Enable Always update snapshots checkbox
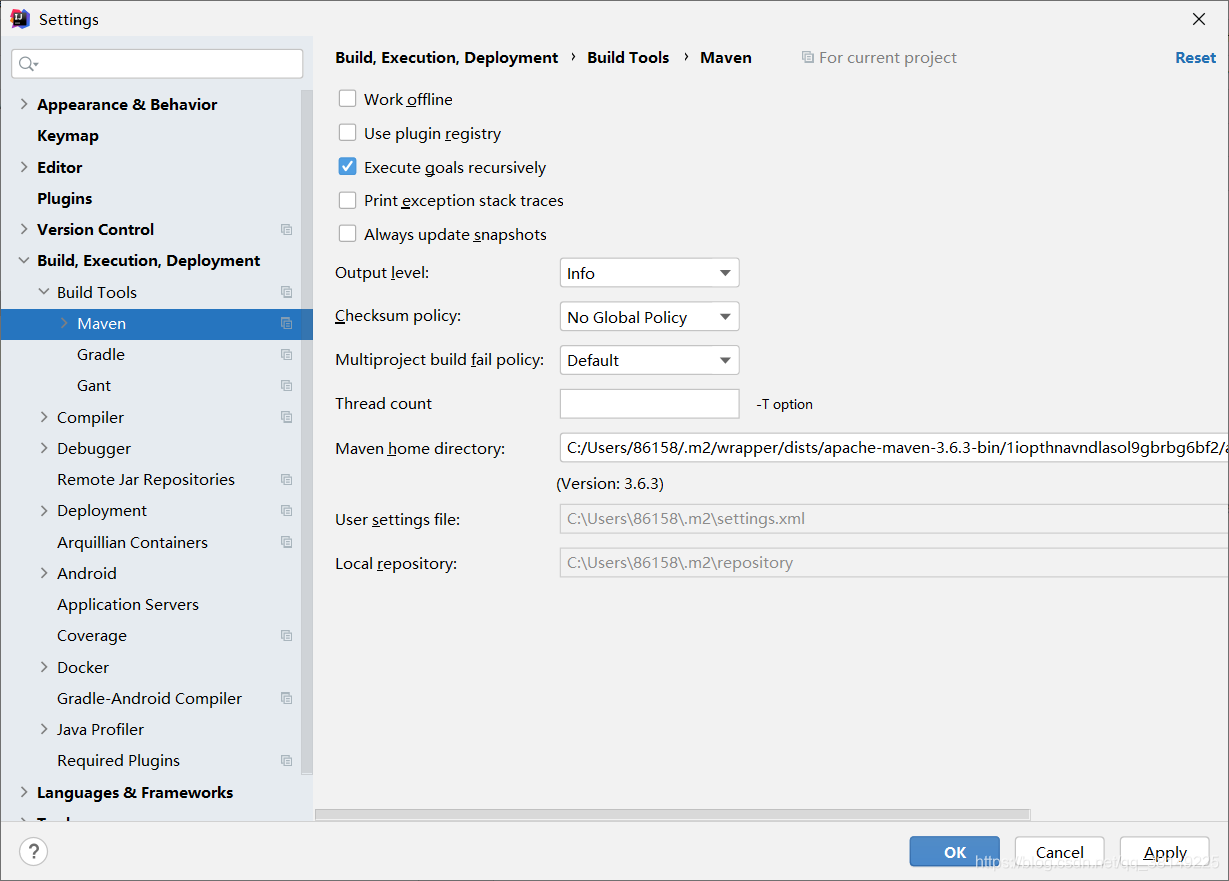Image resolution: width=1229 pixels, height=881 pixels. [x=347, y=234]
